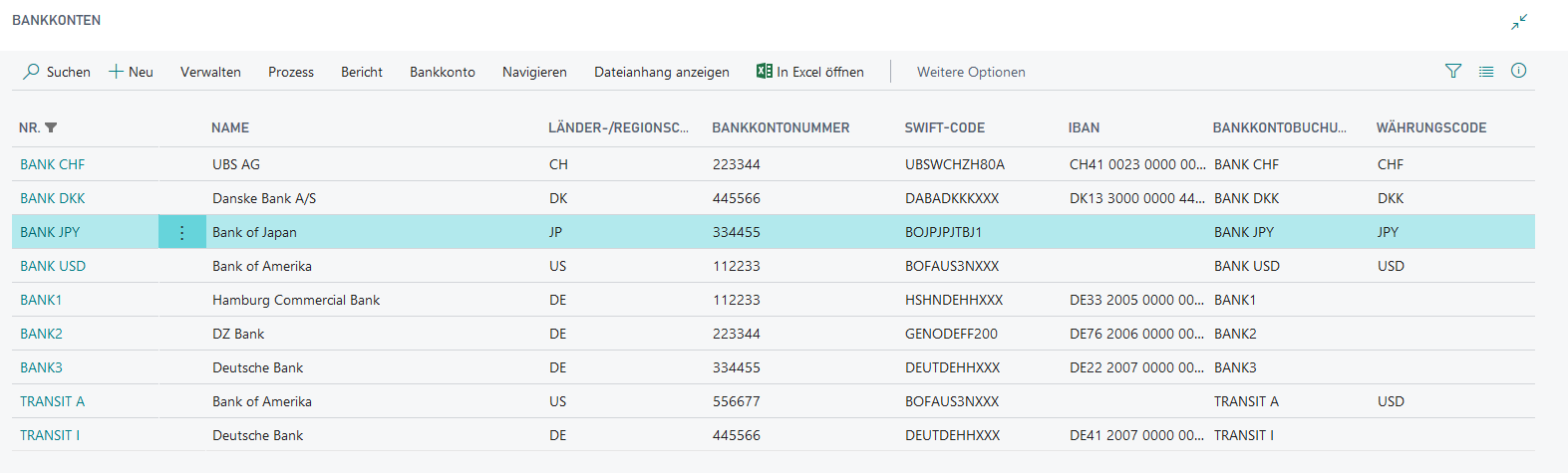
Task: Click the IBAN starting with DE76 2006
Action: click(x=1137, y=334)
